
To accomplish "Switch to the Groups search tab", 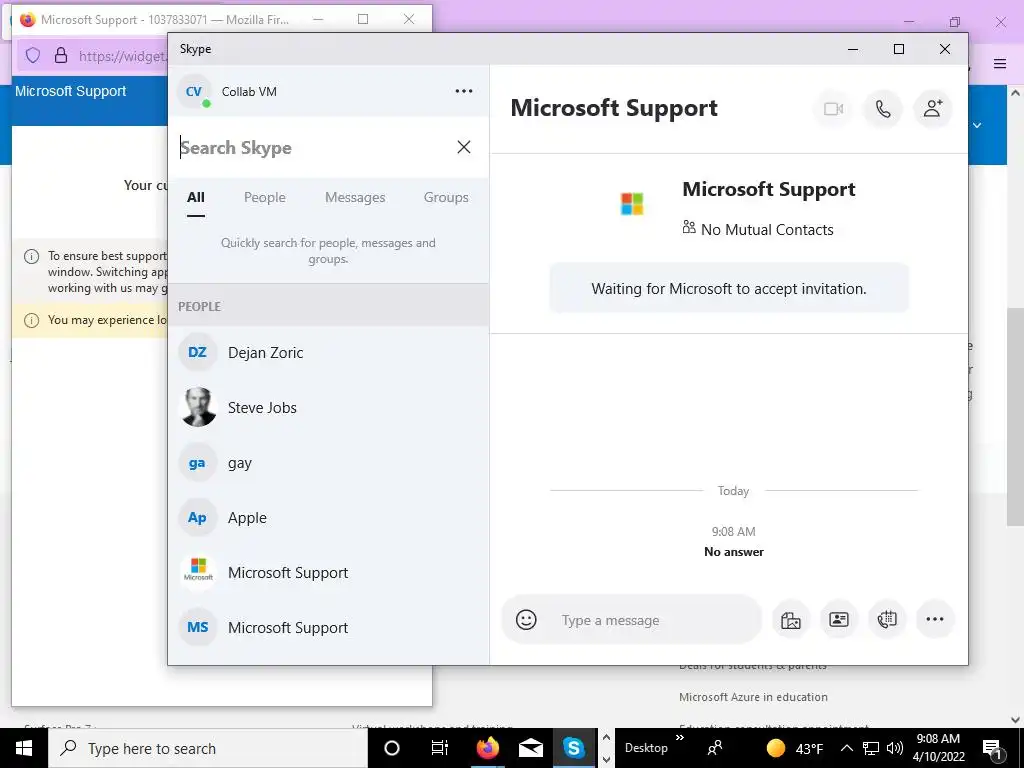I will (446, 197).
